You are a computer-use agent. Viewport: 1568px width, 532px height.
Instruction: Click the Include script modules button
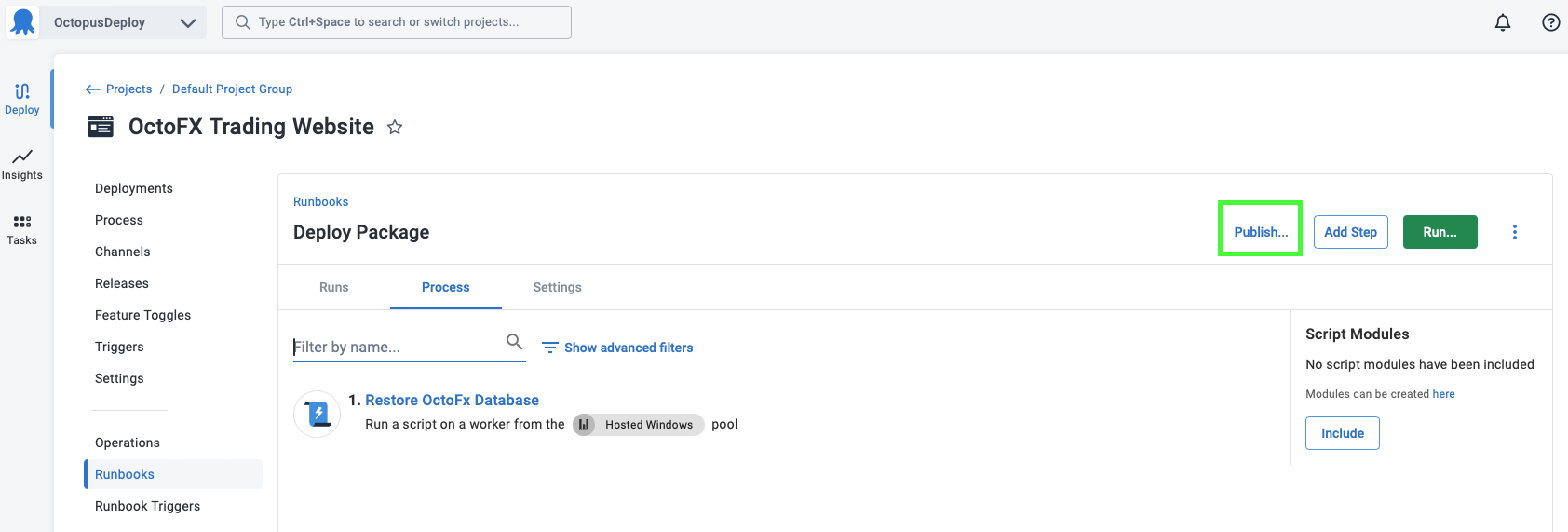(1343, 433)
